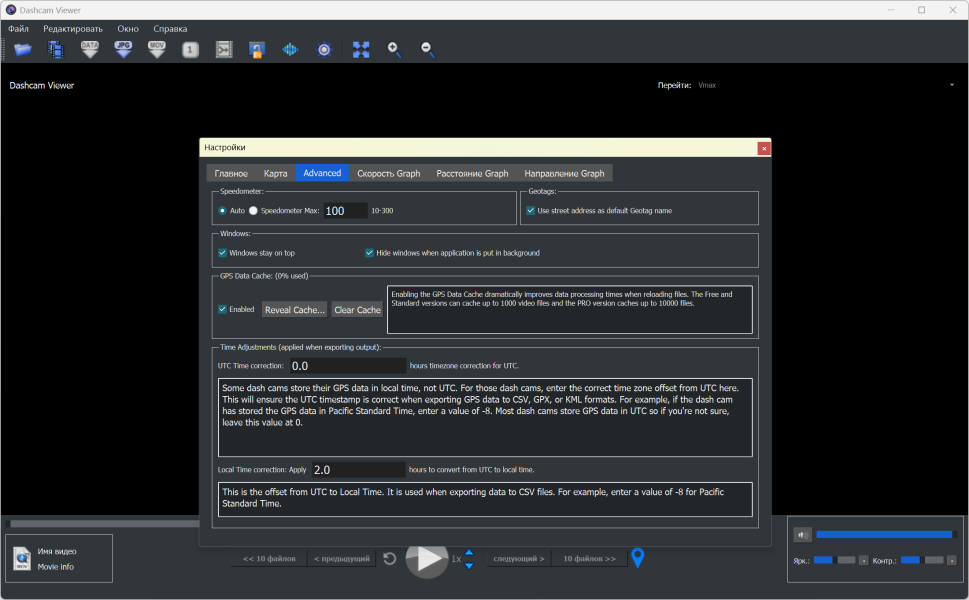
Task: Click the MOV export toolbar icon
Action: [157, 49]
